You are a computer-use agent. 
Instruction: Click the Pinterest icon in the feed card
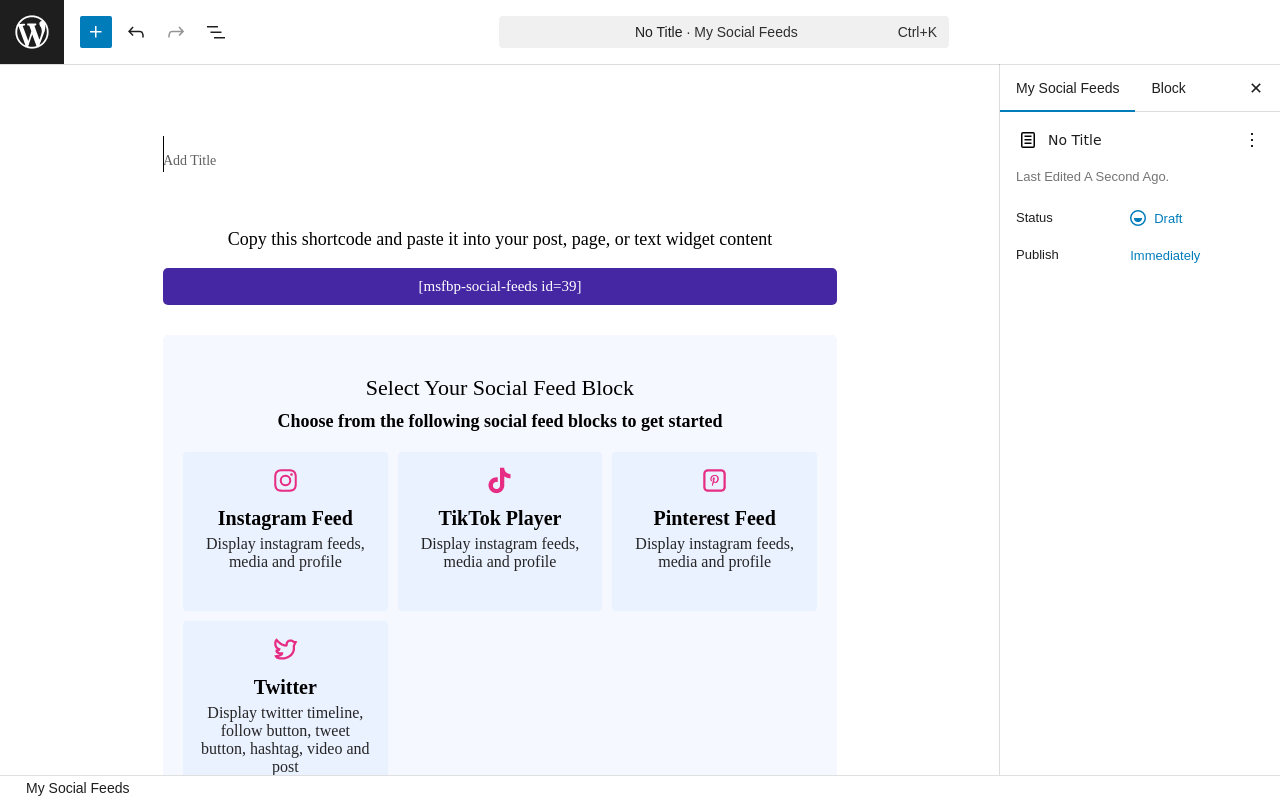pyautogui.click(x=714, y=481)
